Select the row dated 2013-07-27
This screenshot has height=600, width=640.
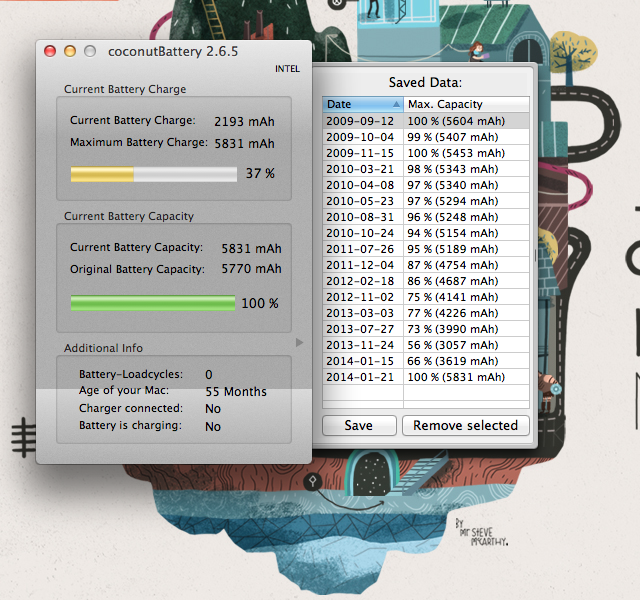(426, 329)
